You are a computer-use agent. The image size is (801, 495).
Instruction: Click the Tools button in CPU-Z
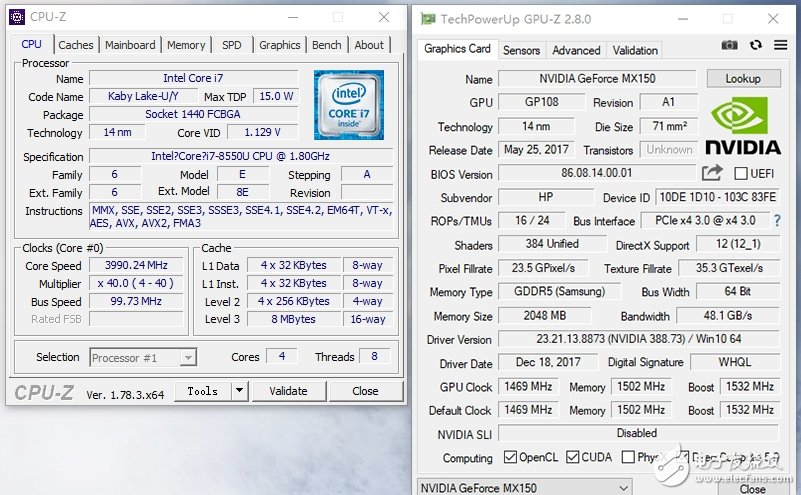click(x=203, y=391)
